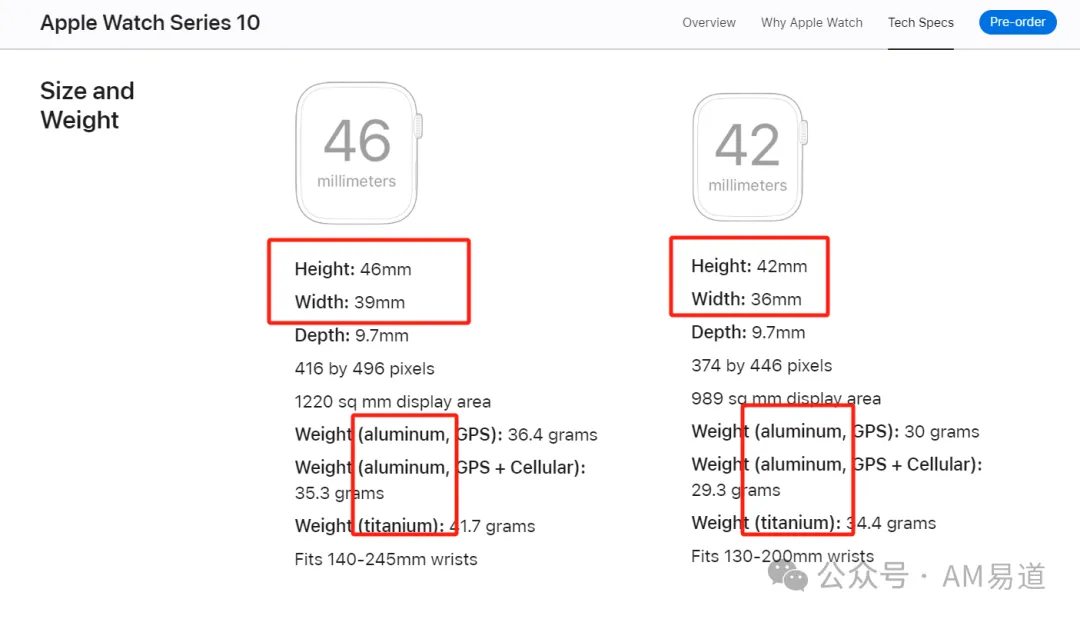
Task: Click the AM易道 watermark text
Action: click(x=993, y=576)
